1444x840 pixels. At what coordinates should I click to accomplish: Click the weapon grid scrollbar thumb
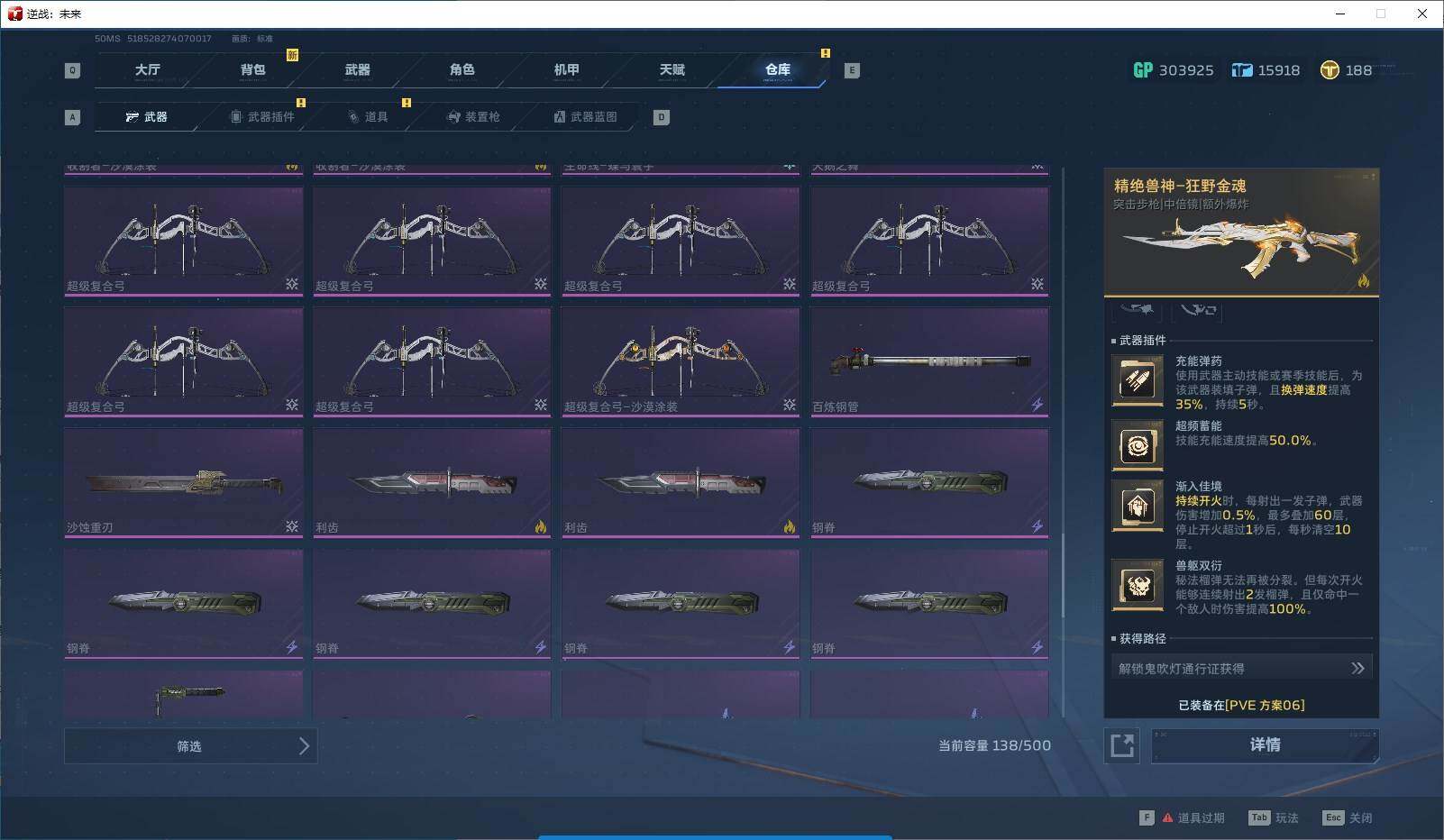pos(1064,575)
